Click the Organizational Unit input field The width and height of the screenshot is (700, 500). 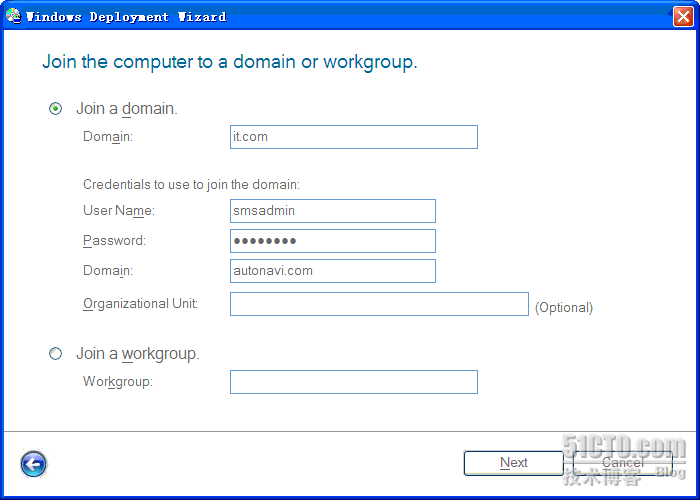coord(379,304)
